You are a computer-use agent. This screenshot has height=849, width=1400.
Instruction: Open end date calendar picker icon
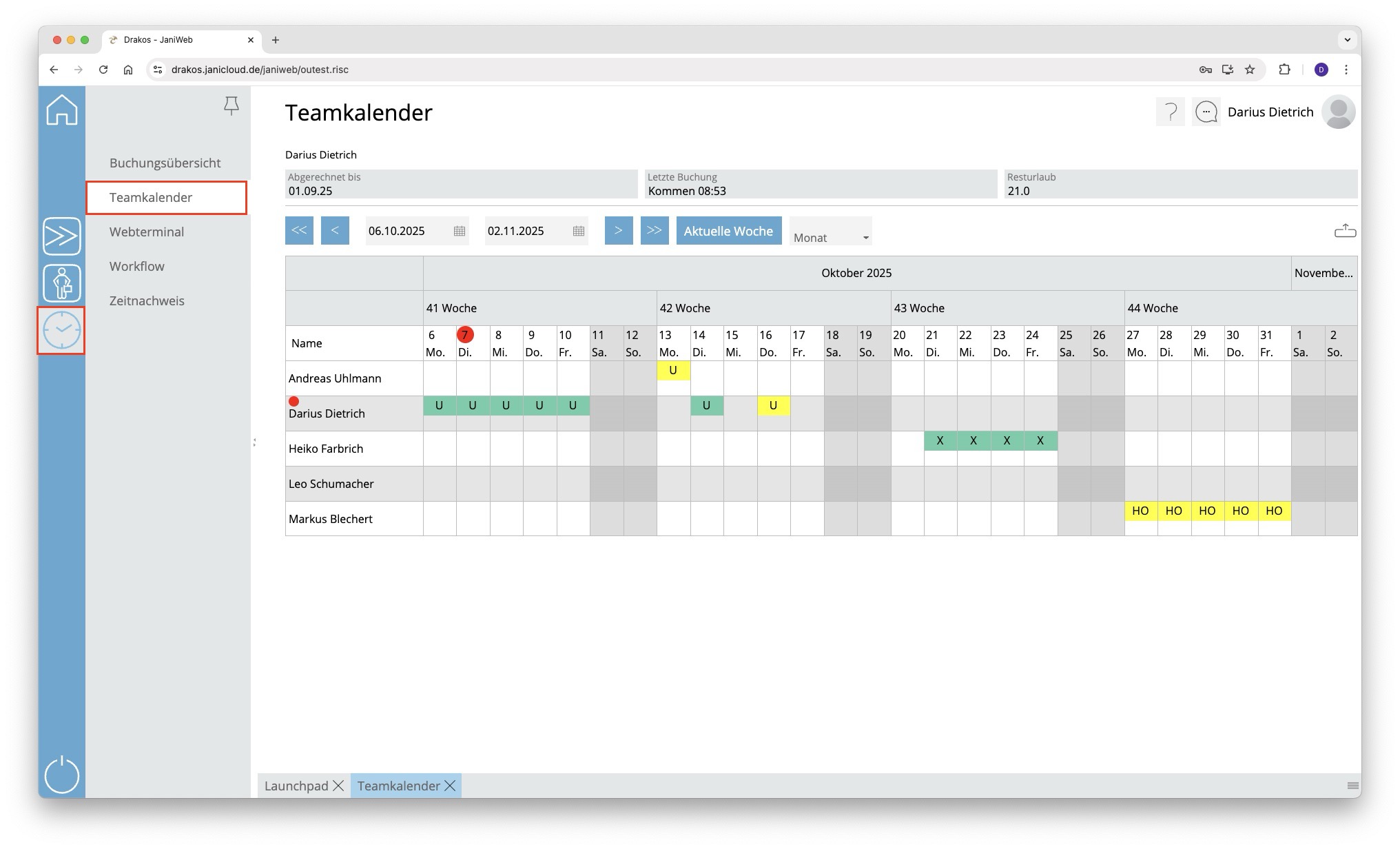click(579, 232)
